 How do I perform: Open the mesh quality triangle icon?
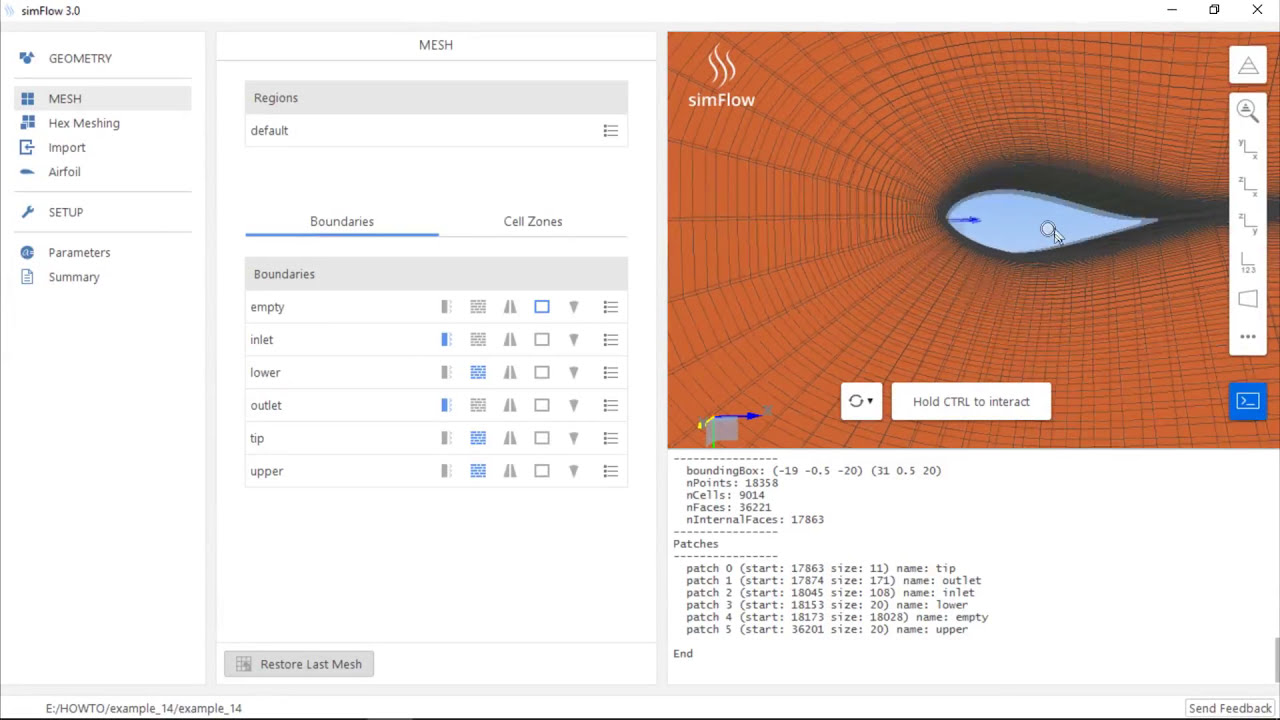[1248, 65]
